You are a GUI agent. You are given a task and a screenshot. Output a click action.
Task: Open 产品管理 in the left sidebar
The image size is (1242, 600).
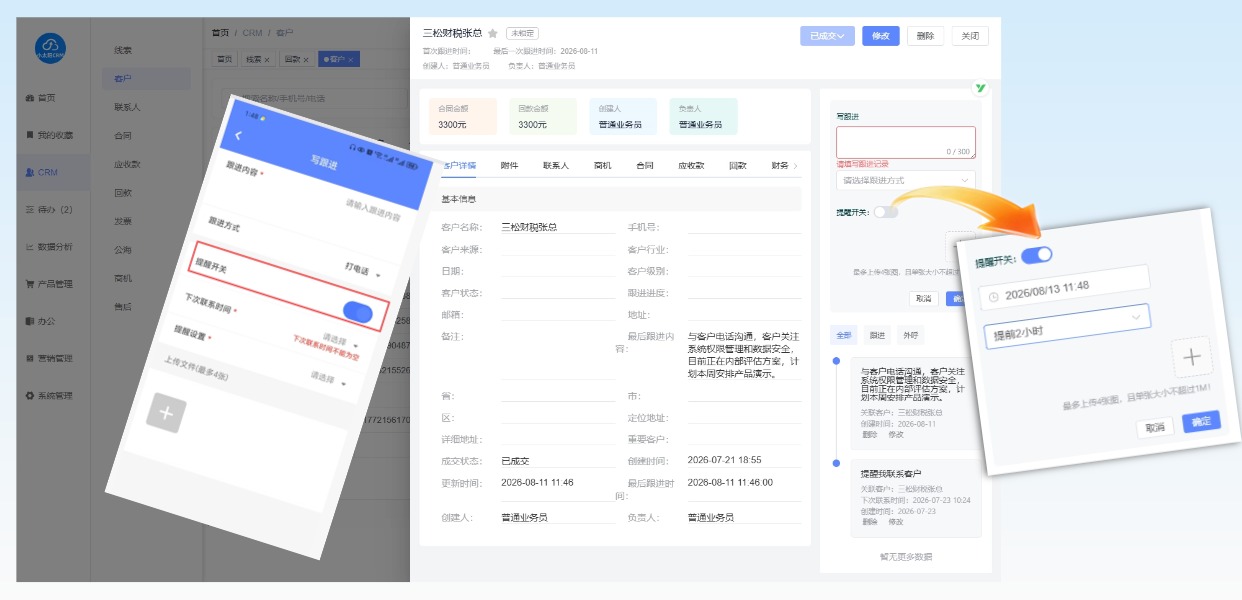(x=55, y=283)
